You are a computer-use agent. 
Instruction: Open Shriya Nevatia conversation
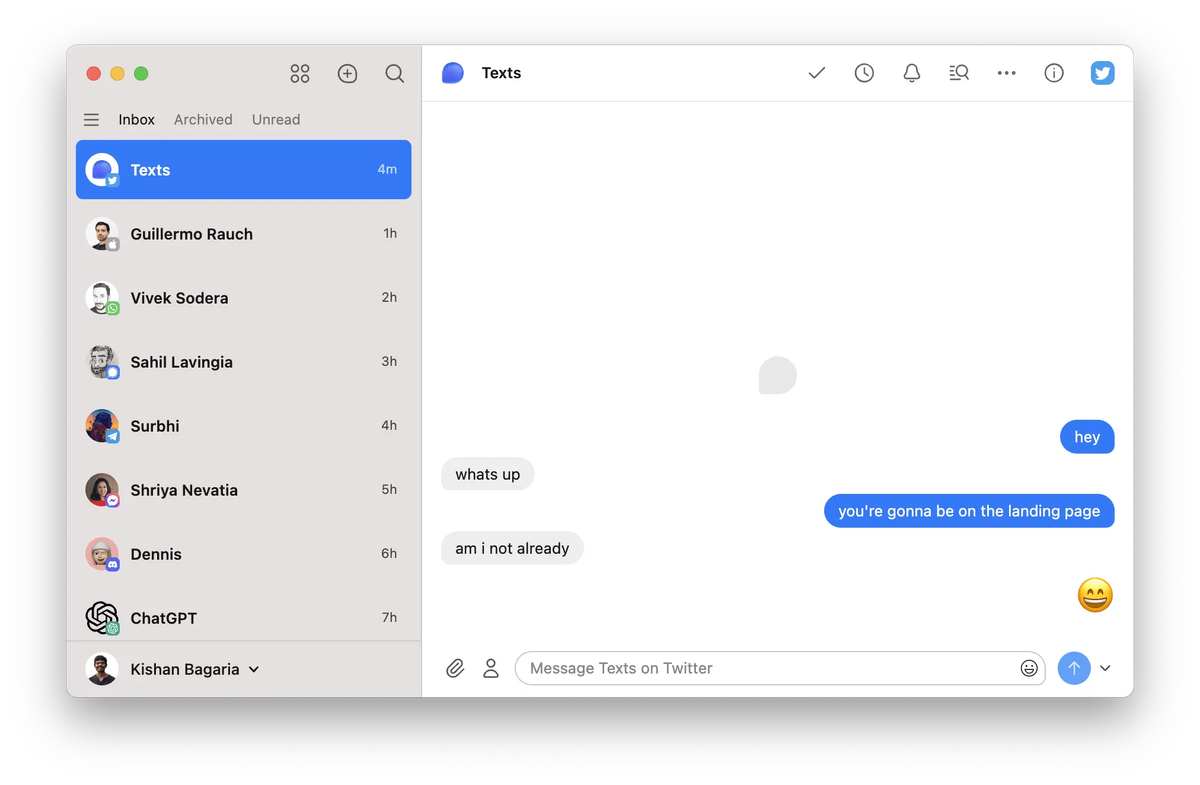(243, 490)
